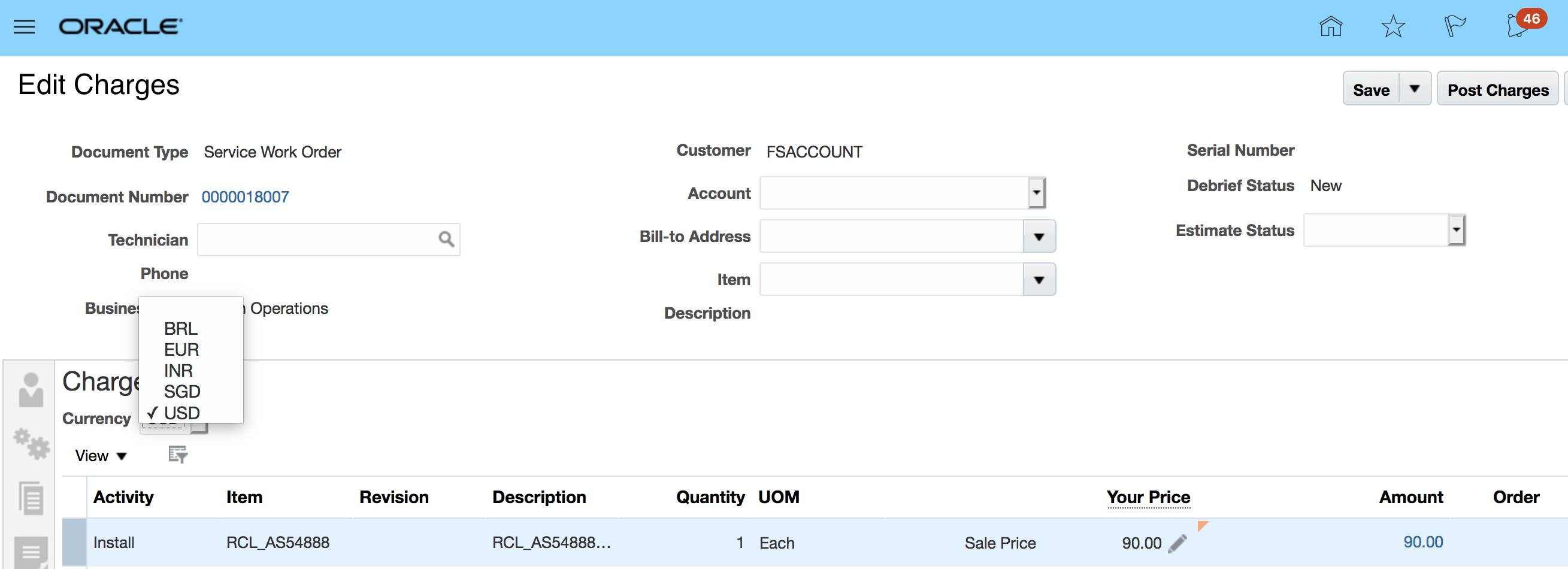
Task: Open the gears sidebar icon
Action: pos(32,444)
